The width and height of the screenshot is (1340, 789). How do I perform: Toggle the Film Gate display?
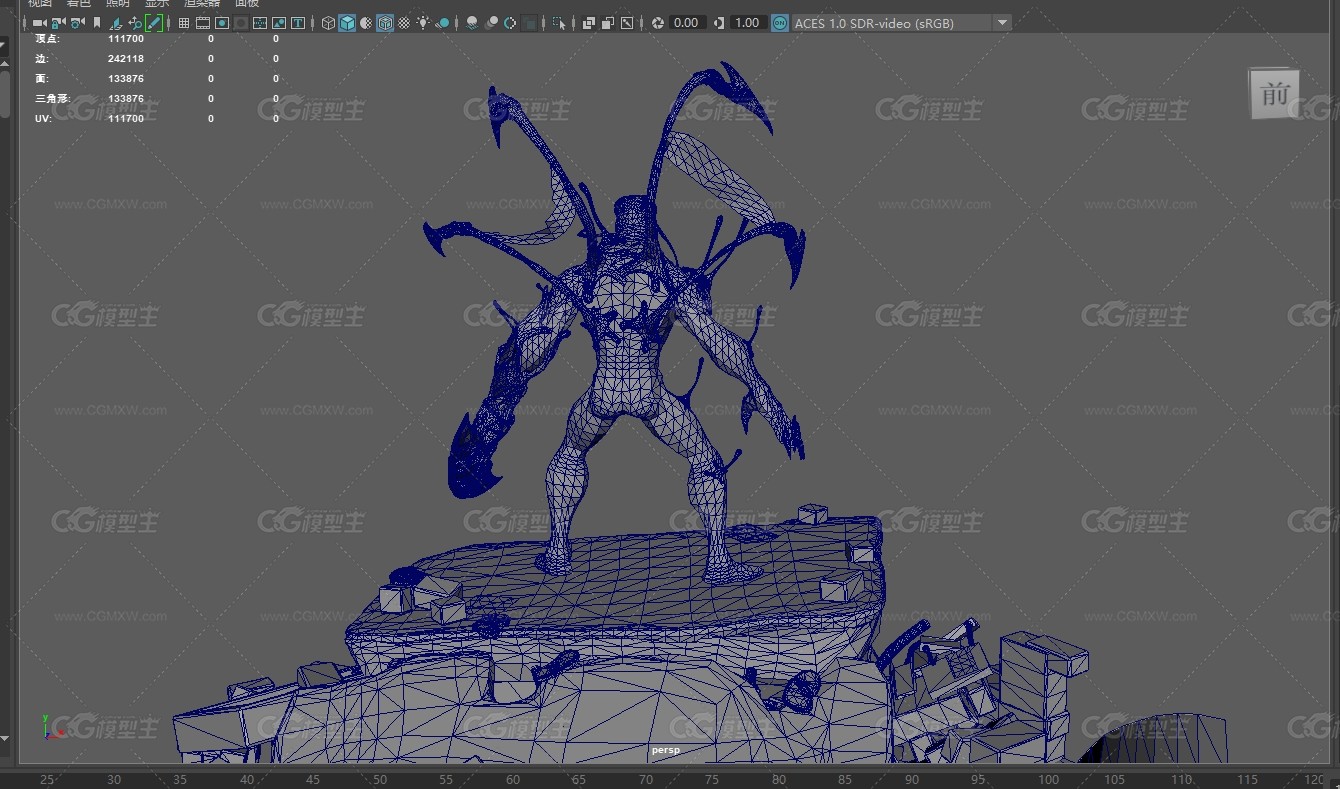pyautogui.click(x=203, y=23)
